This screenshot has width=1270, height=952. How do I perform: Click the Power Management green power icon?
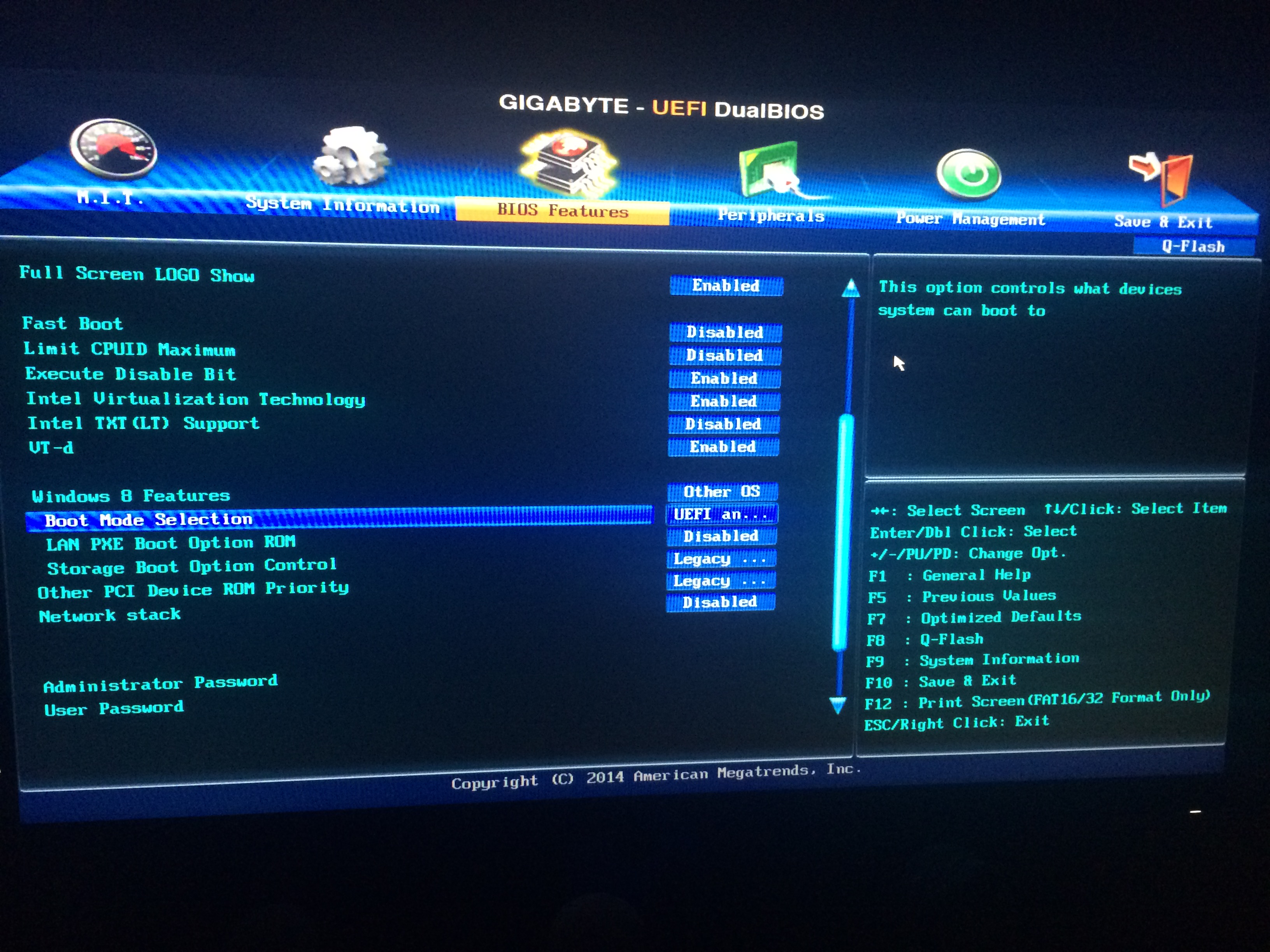point(968,175)
